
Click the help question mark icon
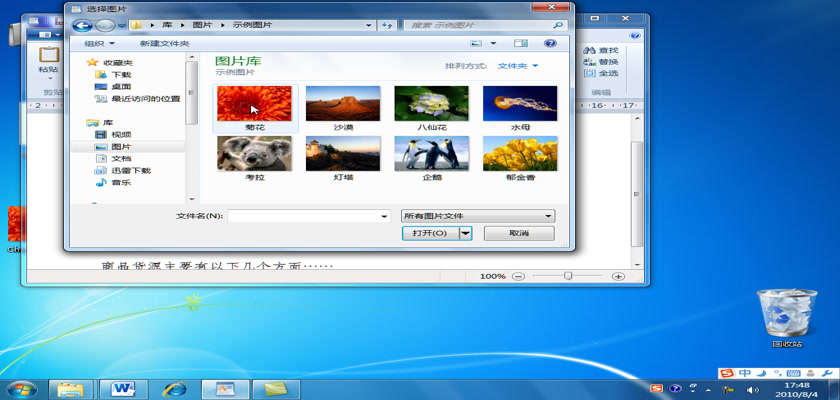tap(549, 43)
